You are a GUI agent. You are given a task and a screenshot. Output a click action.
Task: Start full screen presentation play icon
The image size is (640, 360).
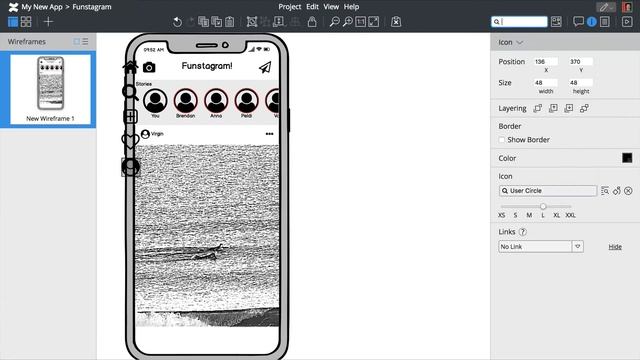click(x=627, y=22)
